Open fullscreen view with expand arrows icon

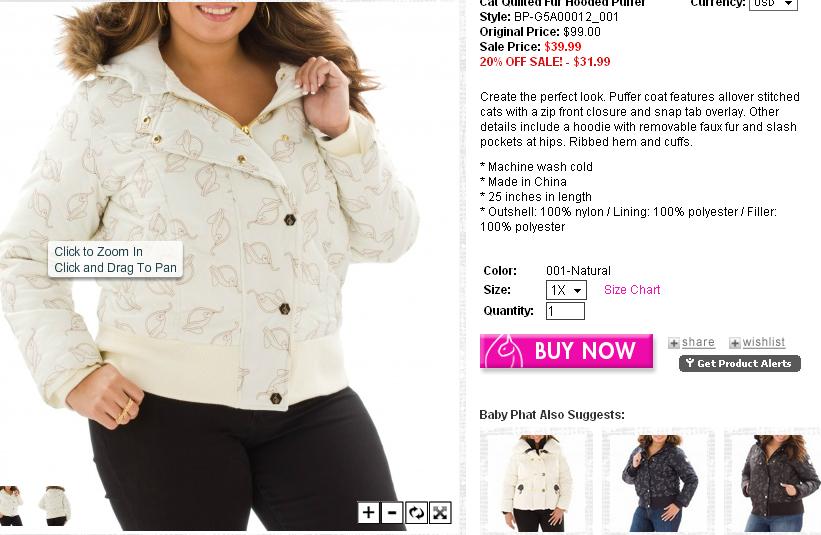(440, 512)
